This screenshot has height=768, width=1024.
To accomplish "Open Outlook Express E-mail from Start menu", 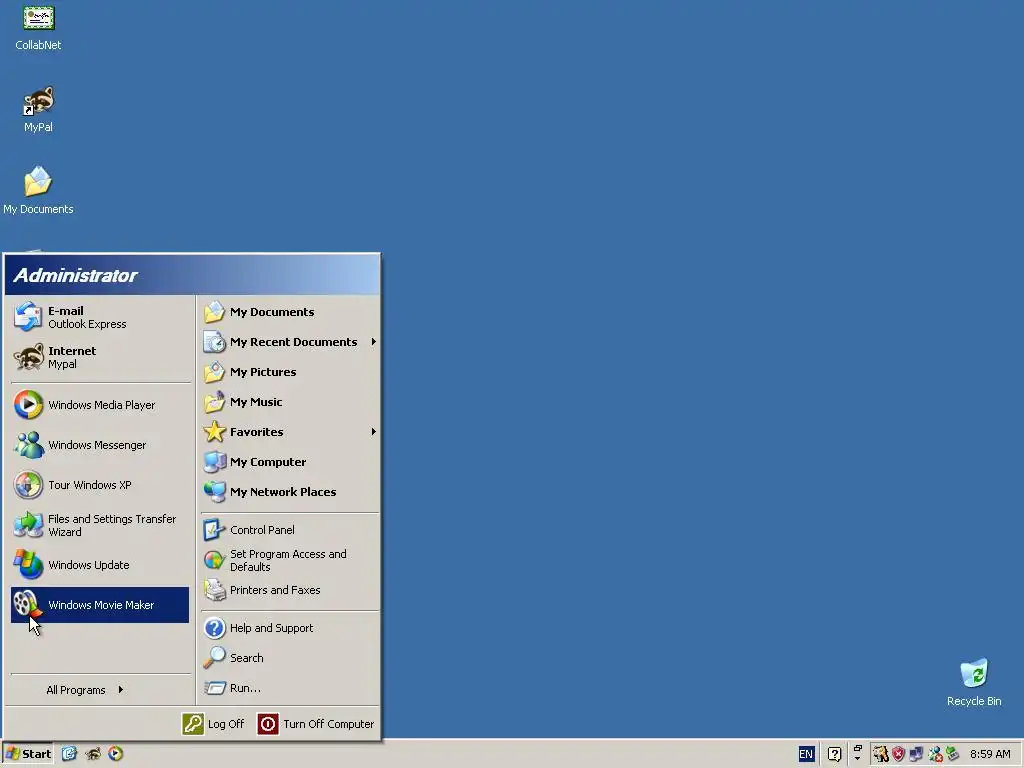I will (x=100, y=317).
